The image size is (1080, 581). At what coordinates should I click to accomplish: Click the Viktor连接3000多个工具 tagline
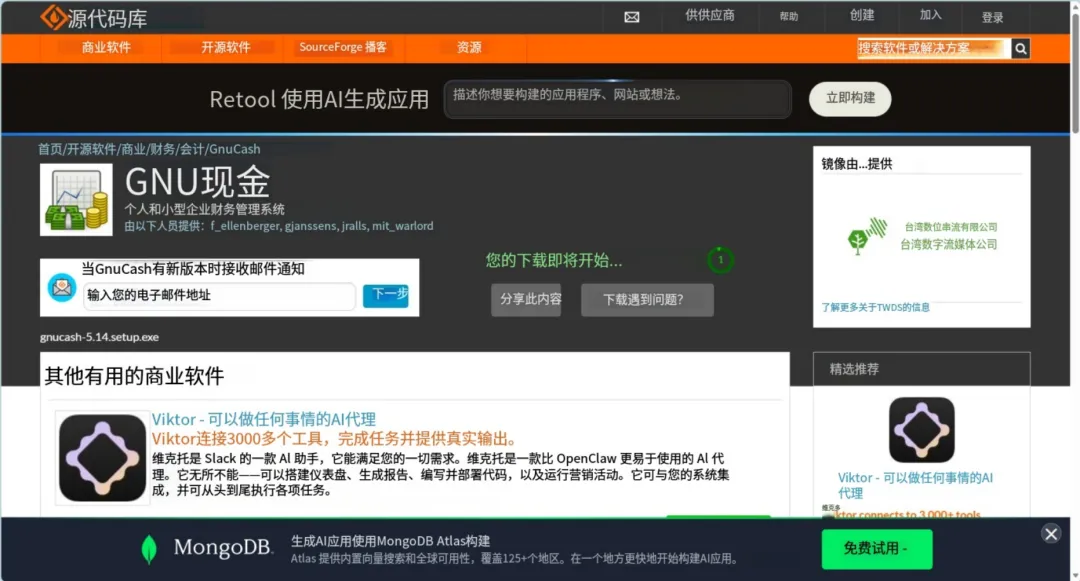click(334, 439)
